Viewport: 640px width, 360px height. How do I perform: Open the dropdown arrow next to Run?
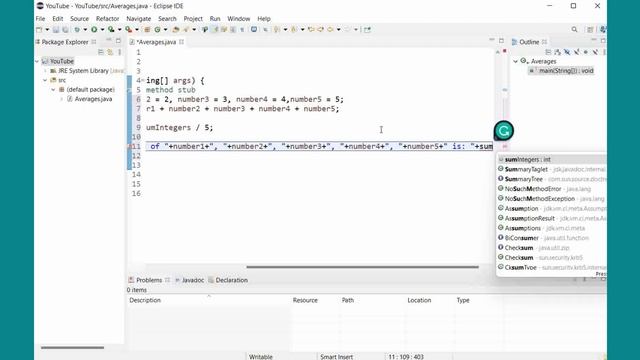pyautogui.click(x=102, y=29)
